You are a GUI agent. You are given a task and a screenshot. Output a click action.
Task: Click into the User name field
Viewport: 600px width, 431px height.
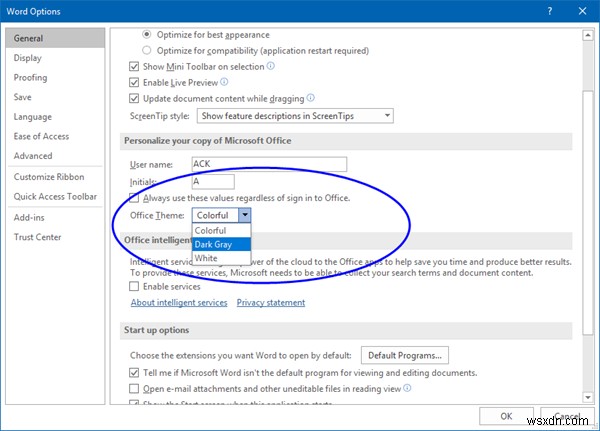tap(269, 164)
